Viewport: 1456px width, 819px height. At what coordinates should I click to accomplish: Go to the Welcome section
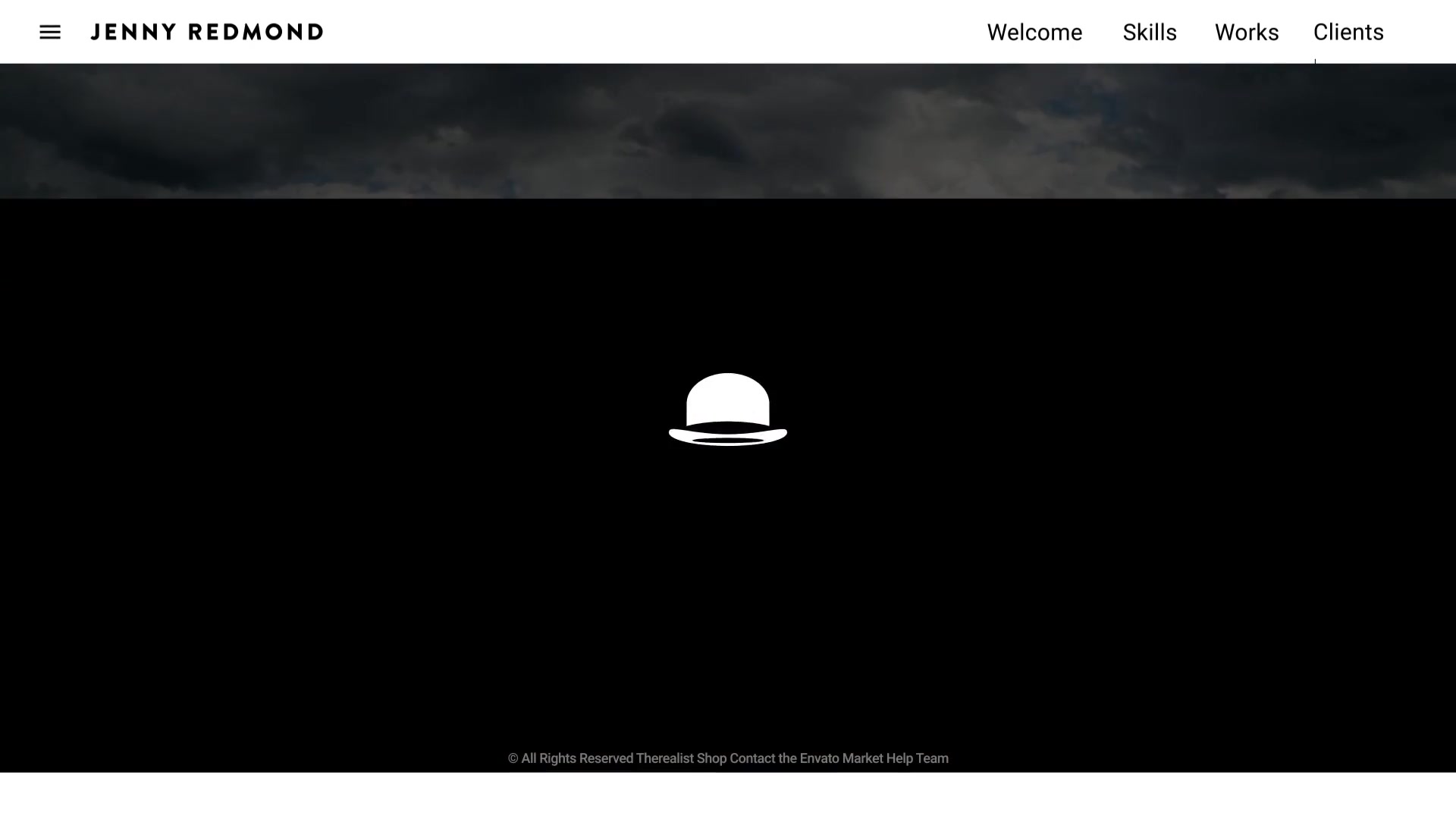tap(1034, 33)
